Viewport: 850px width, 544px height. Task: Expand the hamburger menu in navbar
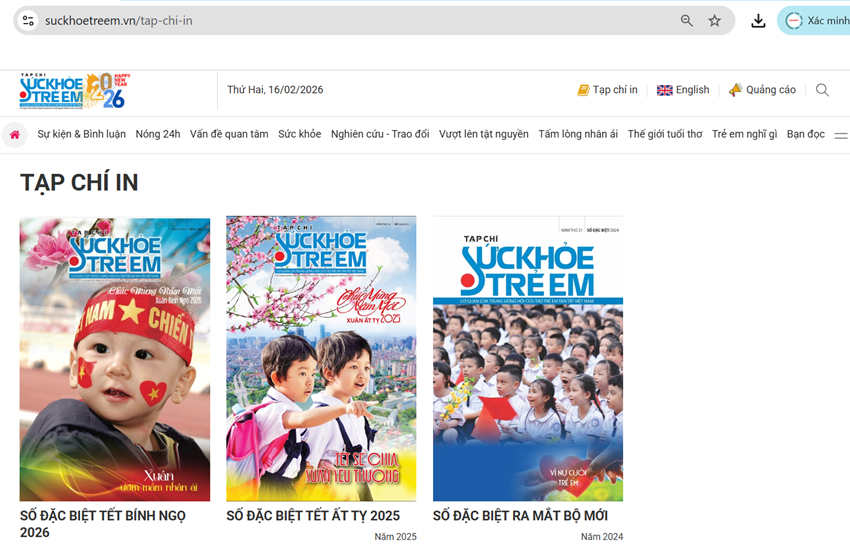pos(840,135)
